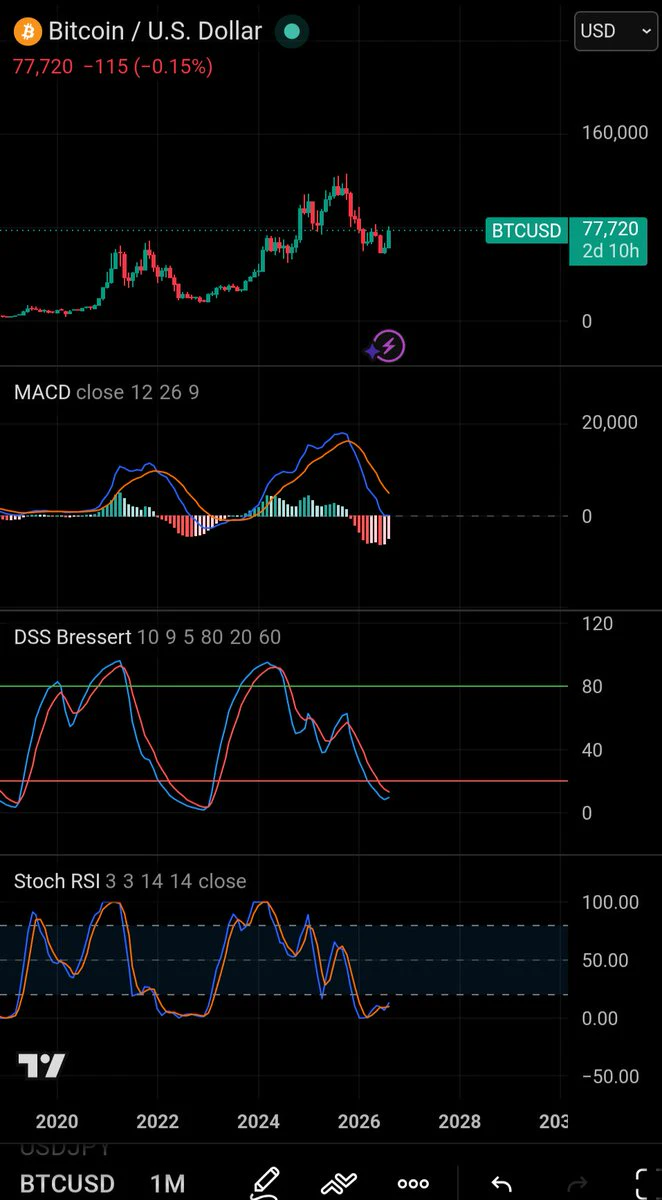The width and height of the screenshot is (662, 1200).
Task: Select the MACD indicator legend
Action: pyautogui.click(x=106, y=392)
